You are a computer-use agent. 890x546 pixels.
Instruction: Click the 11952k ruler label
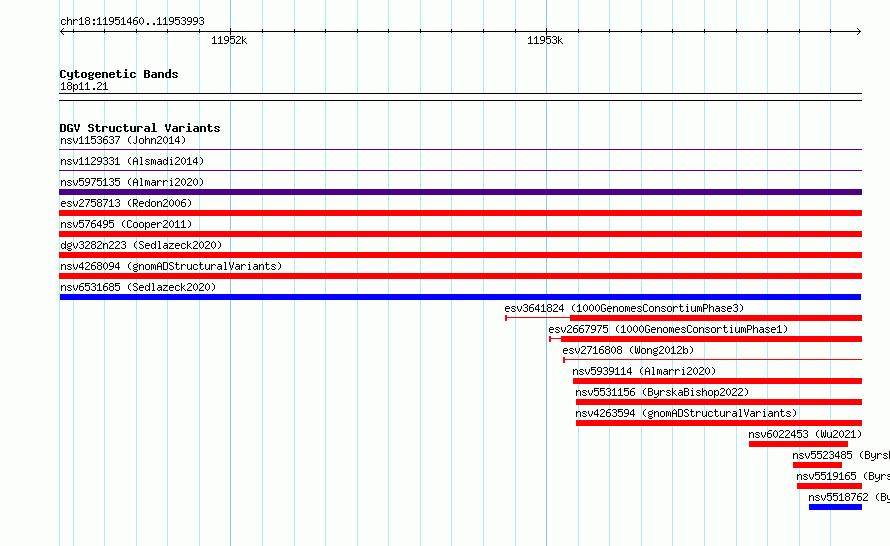[229, 40]
